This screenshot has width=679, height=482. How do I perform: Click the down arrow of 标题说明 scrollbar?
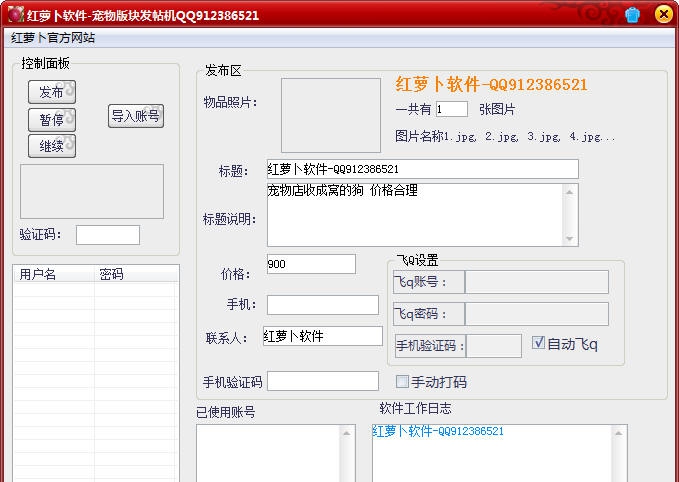[x=570, y=239]
